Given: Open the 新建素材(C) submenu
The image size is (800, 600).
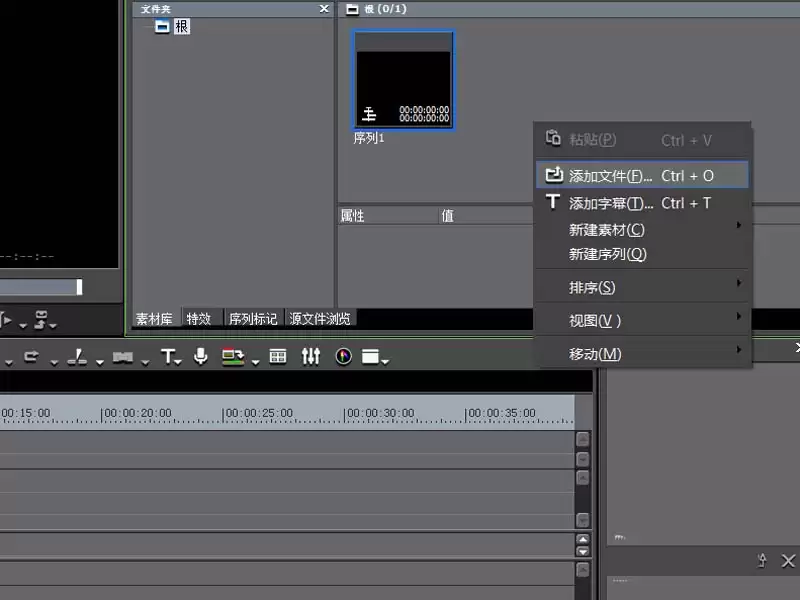Looking at the screenshot, I should coord(642,230).
